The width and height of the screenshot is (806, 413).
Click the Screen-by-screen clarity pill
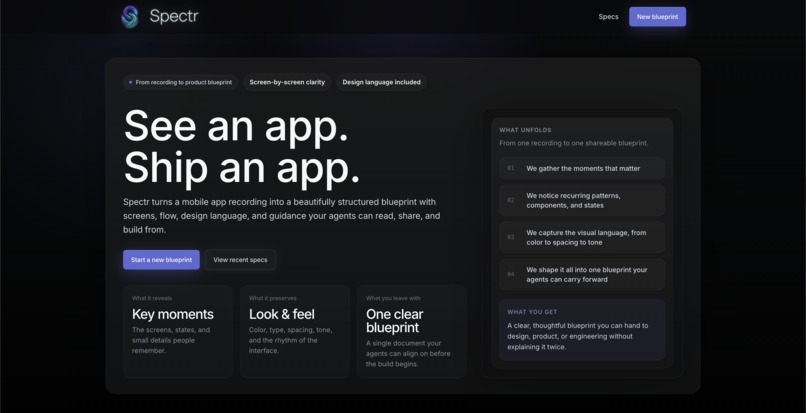(287, 82)
